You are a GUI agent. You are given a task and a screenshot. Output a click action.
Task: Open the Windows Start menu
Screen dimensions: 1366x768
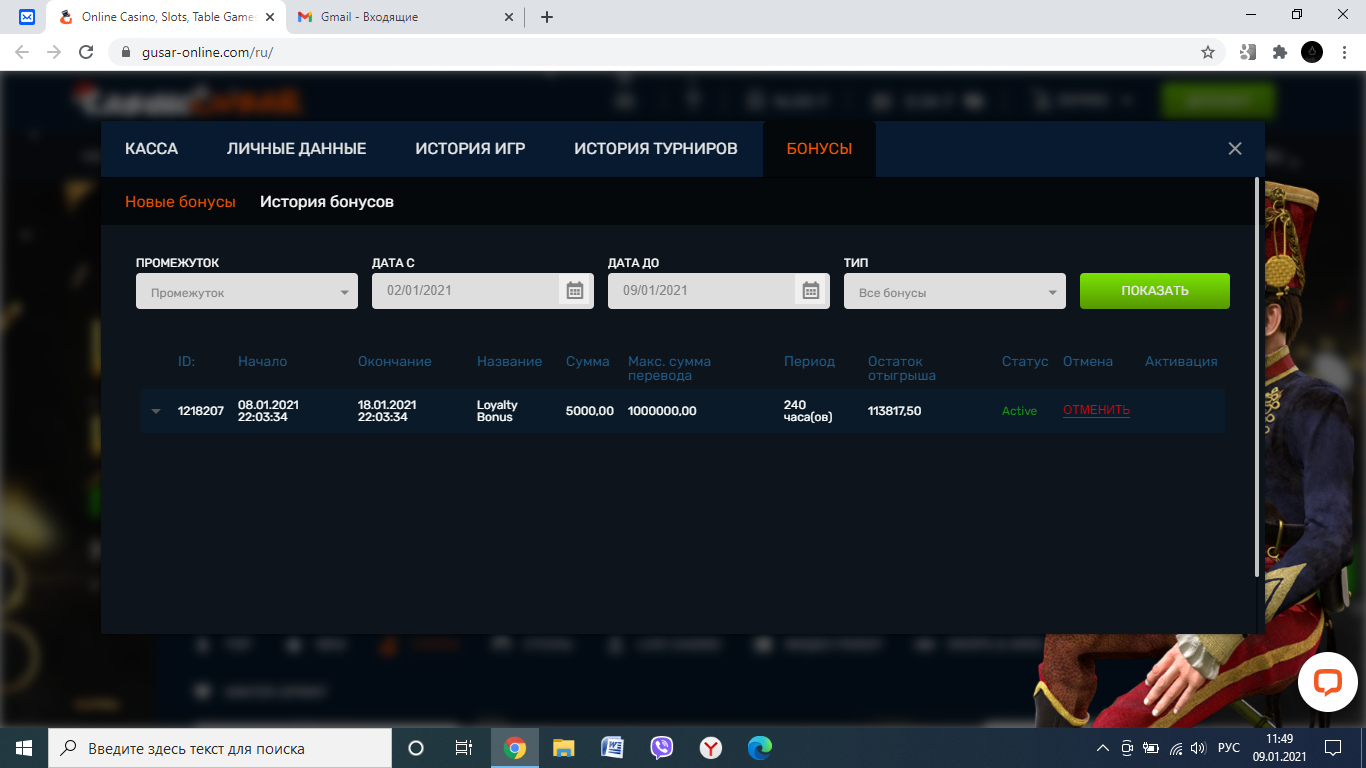(24, 748)
